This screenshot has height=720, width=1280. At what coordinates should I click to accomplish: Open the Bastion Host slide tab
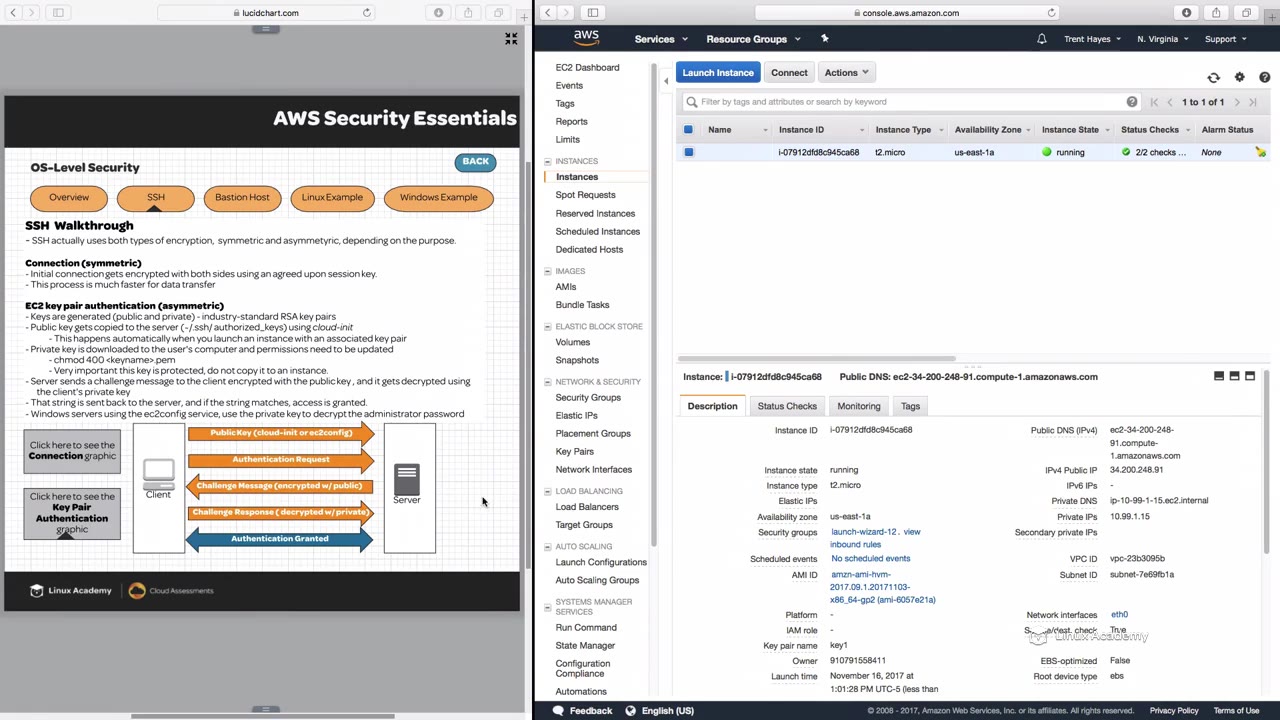[x=242, y=197]
